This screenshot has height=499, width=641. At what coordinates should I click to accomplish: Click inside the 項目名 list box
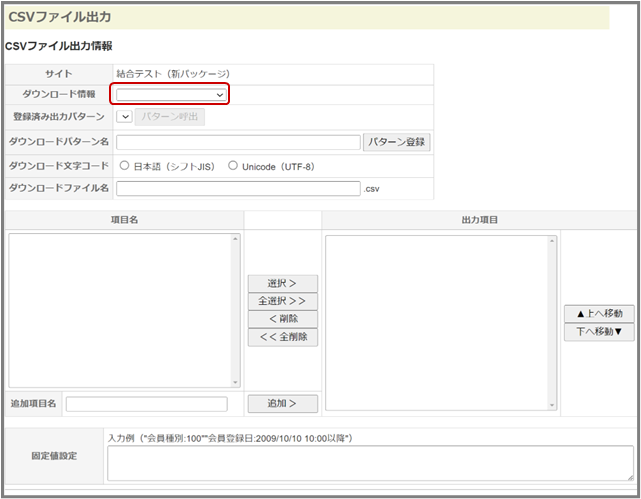[120, 310]
